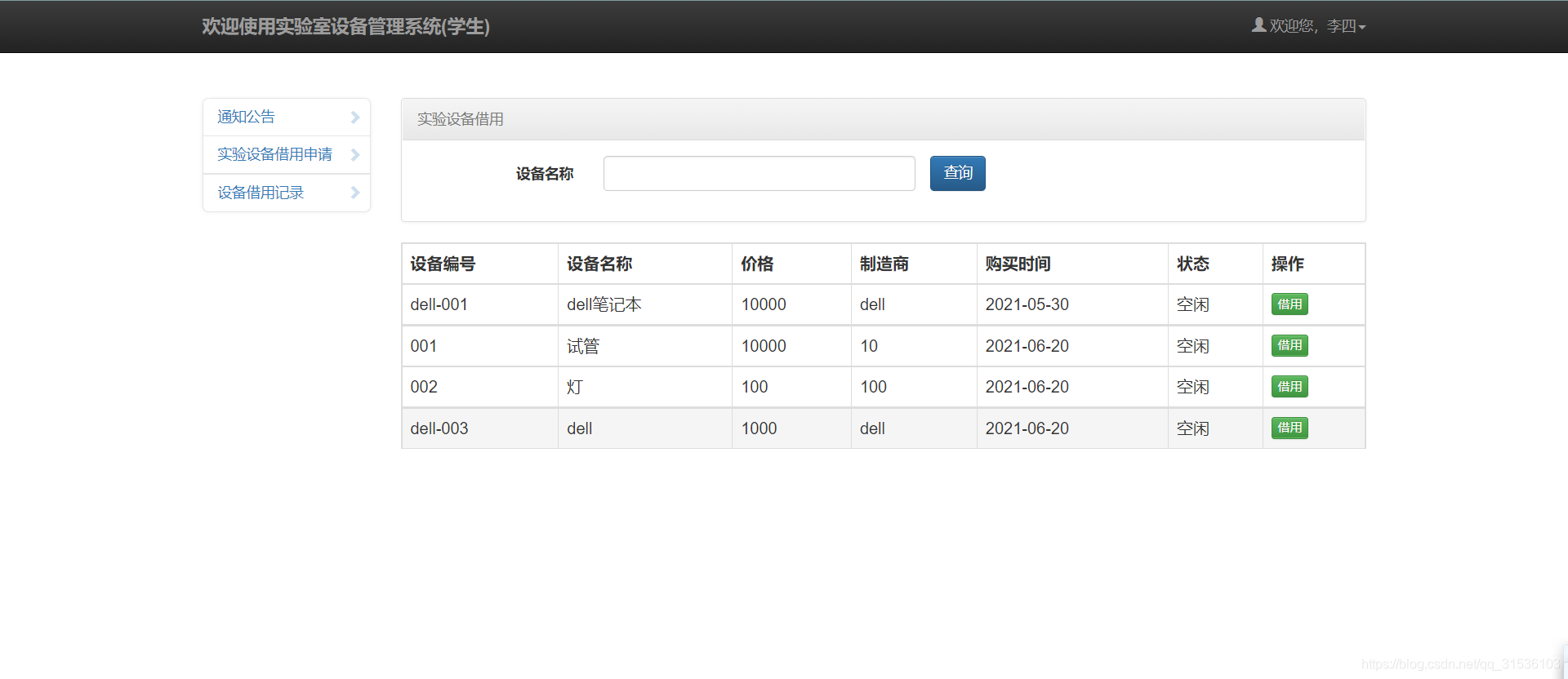Borrow device dell-003 with 借用 button
The height and width of the screenshot is (679, 1568).
tap(1290, 428)
